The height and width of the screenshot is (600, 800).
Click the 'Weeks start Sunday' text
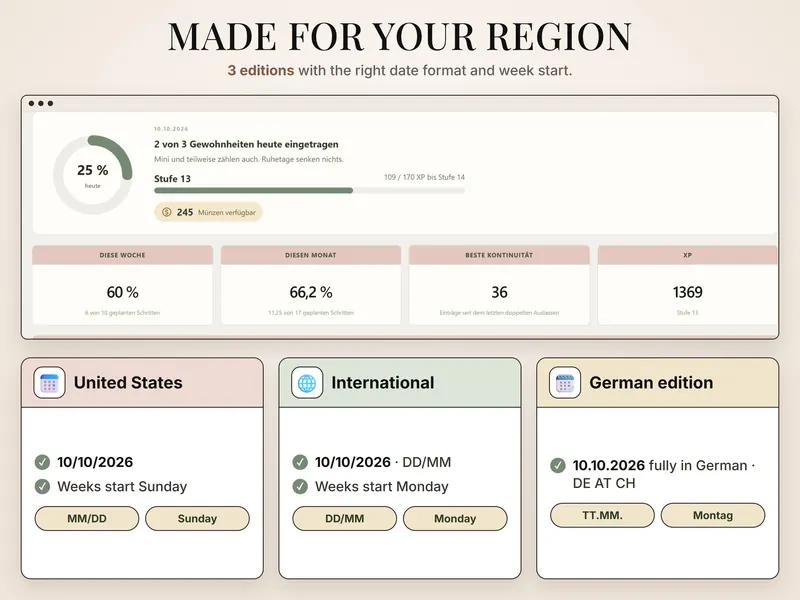point(122,487)
